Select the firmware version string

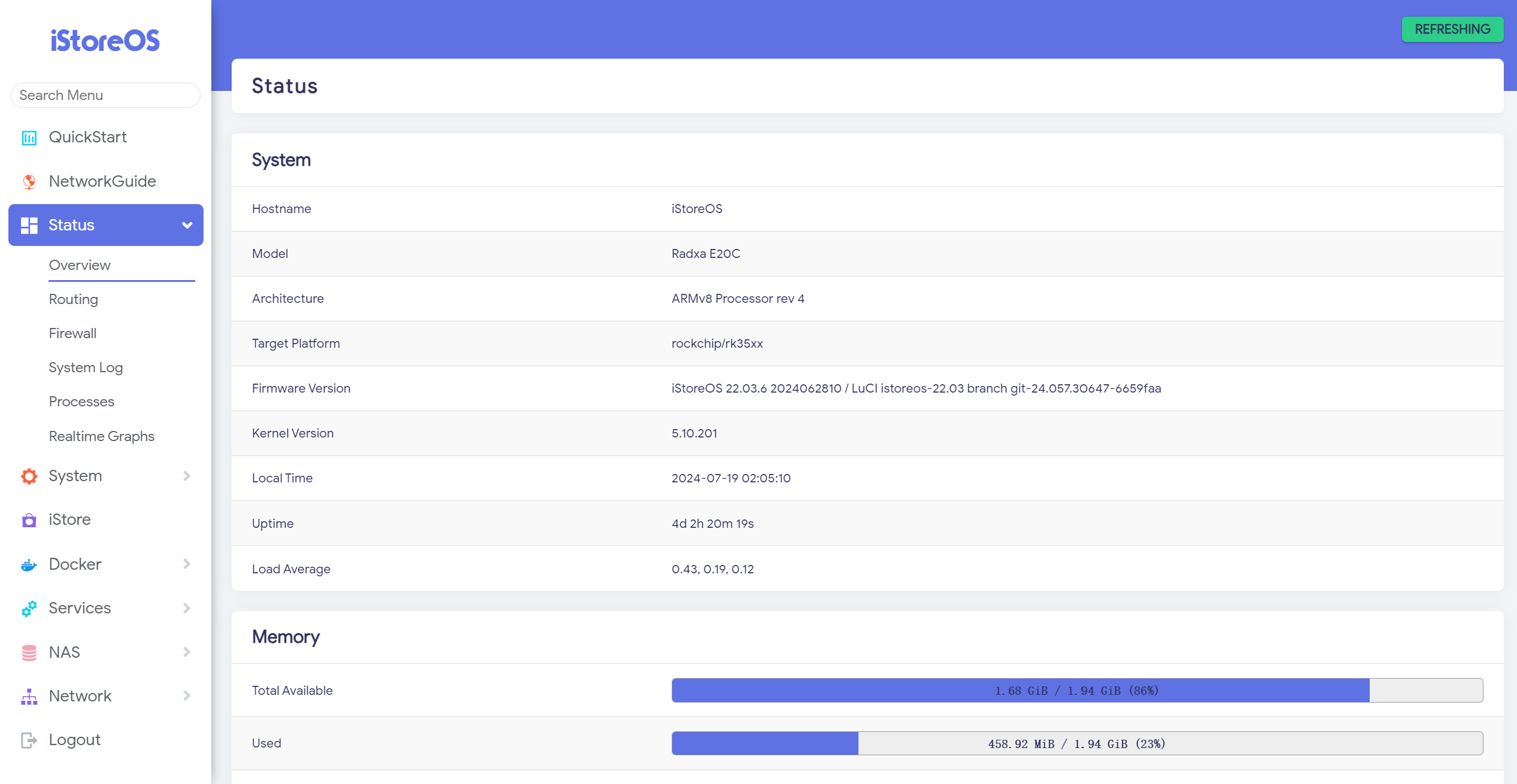(x=916, y=388)
